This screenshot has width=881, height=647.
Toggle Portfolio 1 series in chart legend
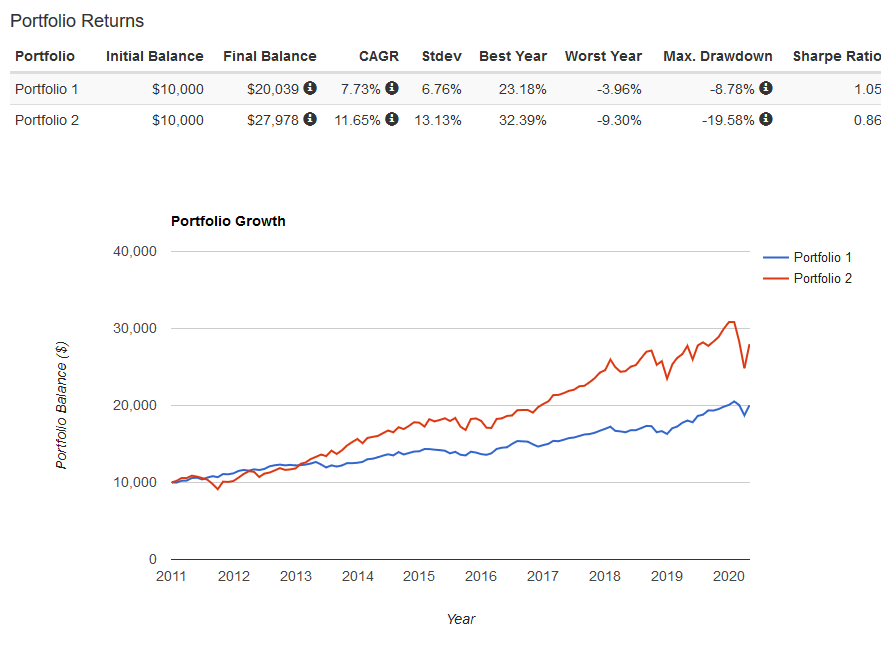(822, 258)
